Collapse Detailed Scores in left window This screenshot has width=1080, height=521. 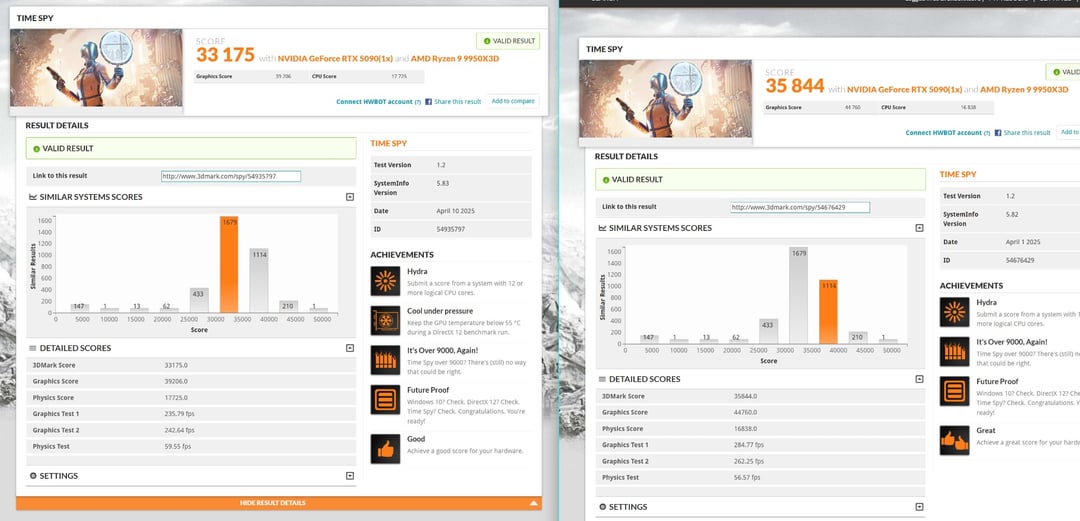point(350,348)
